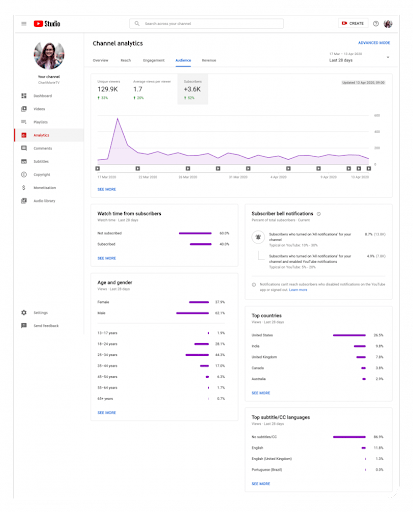Image resolution: width=413 pixels, height=512 pixels.
Task: Click the Monetisation dollar icon
Action: [x=24, y=188]
